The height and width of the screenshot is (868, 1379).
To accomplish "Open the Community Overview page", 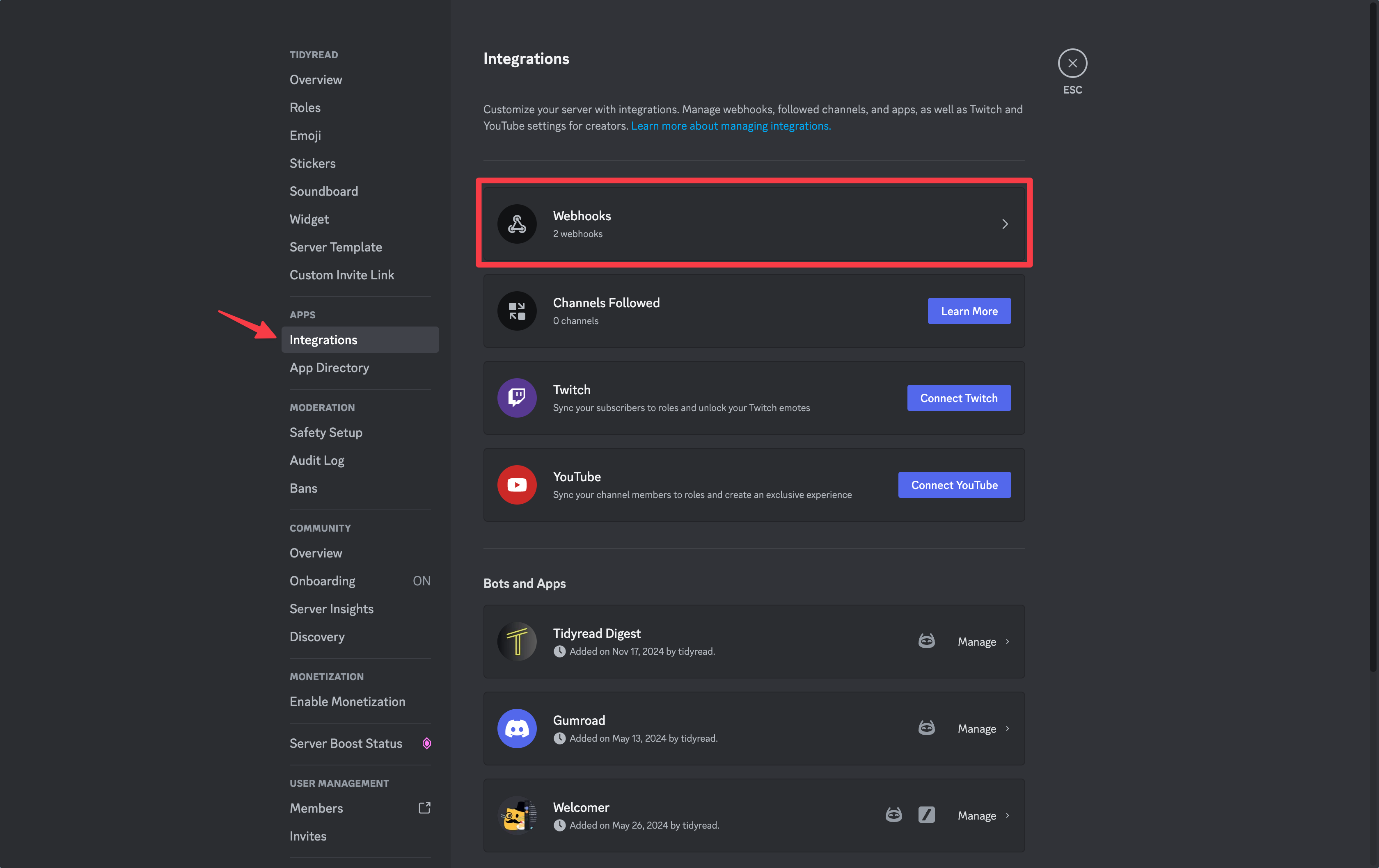I will pyautogui.click(x=360, y=553).
